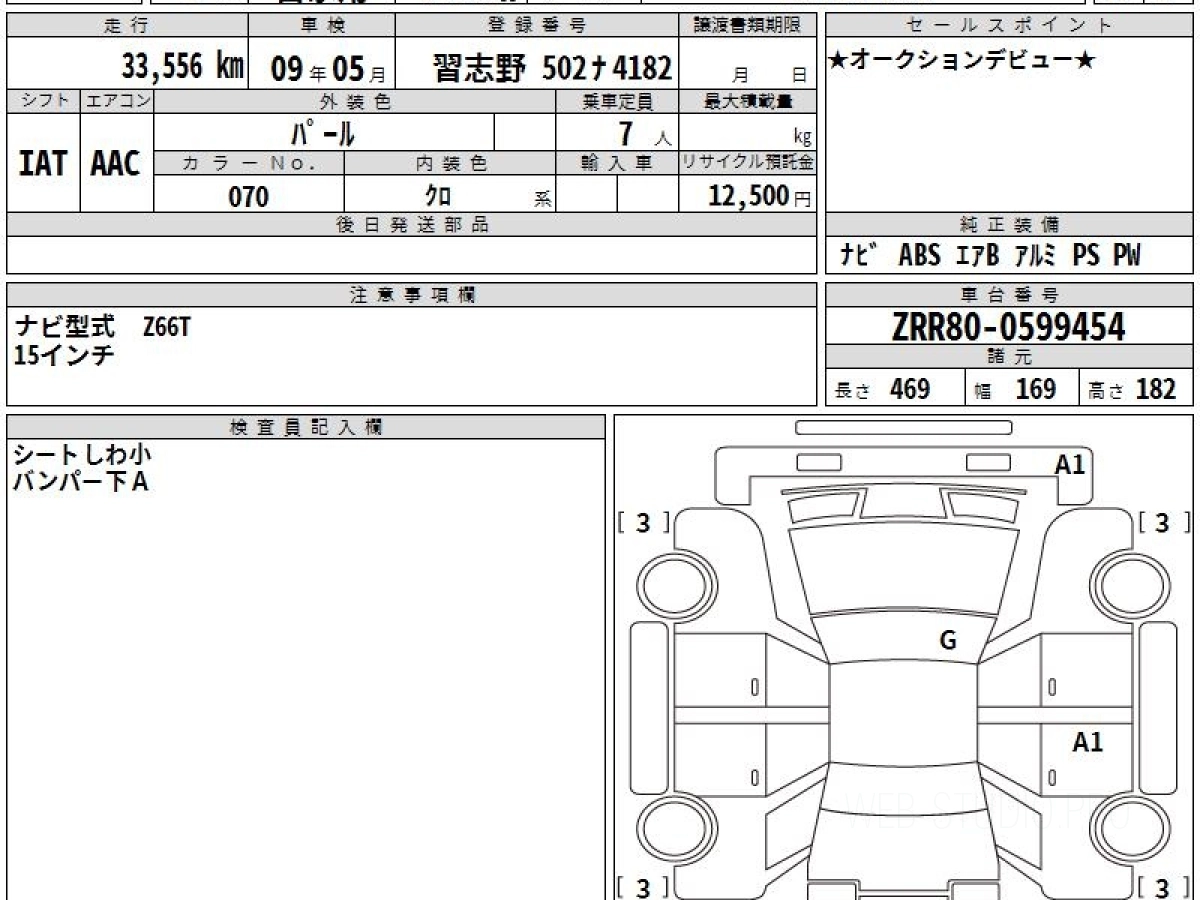Click the ABS entry in equipment list
1200x900 pixels.
[x=919, y=256]
